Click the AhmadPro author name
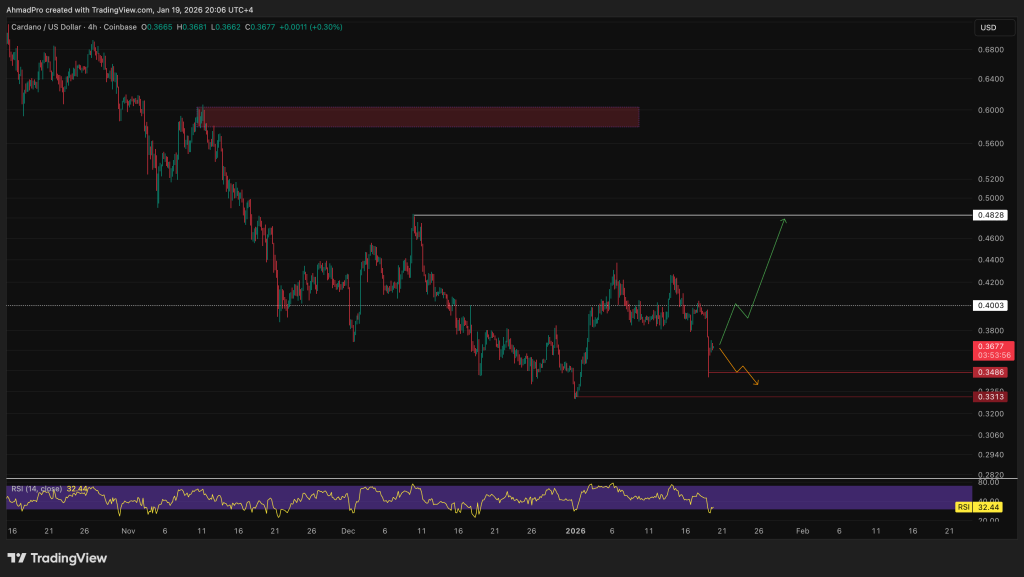This screenshot has width=1024, height=577. 27,10
